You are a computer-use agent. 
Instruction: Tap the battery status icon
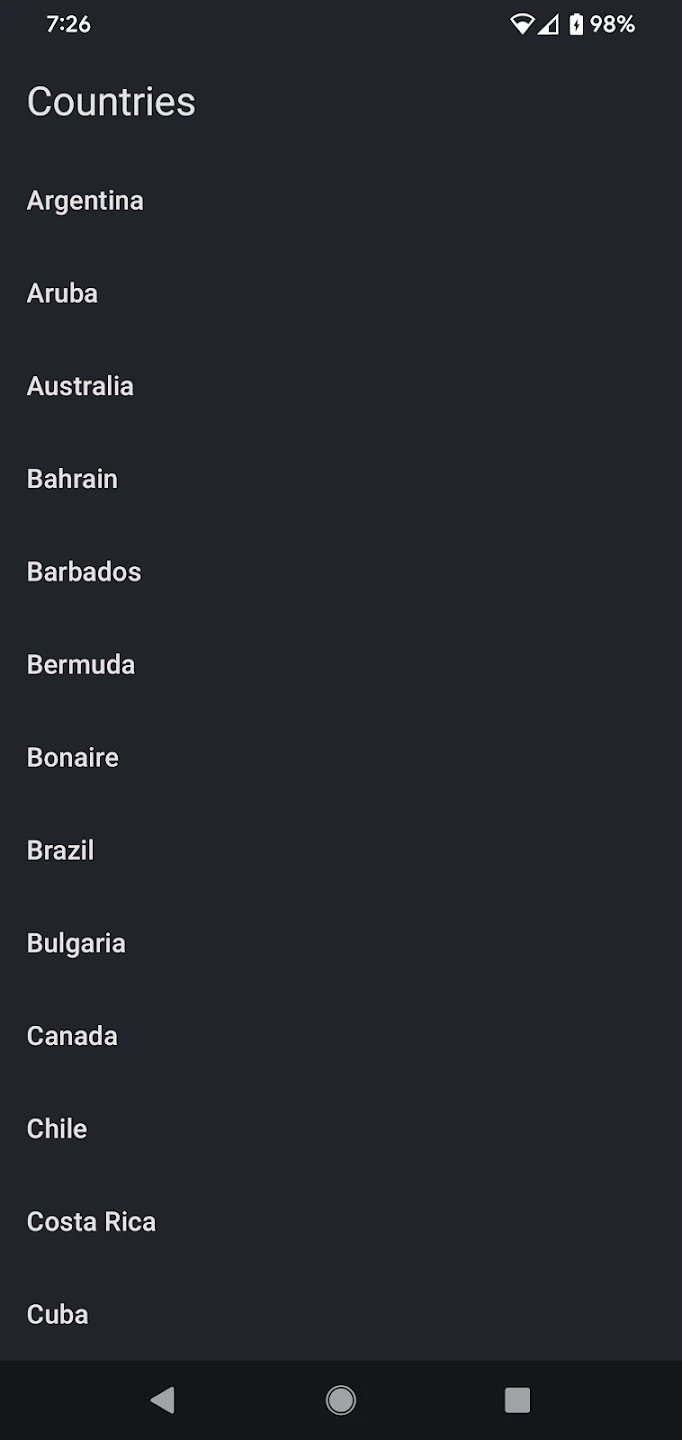[x=576, y=24]
